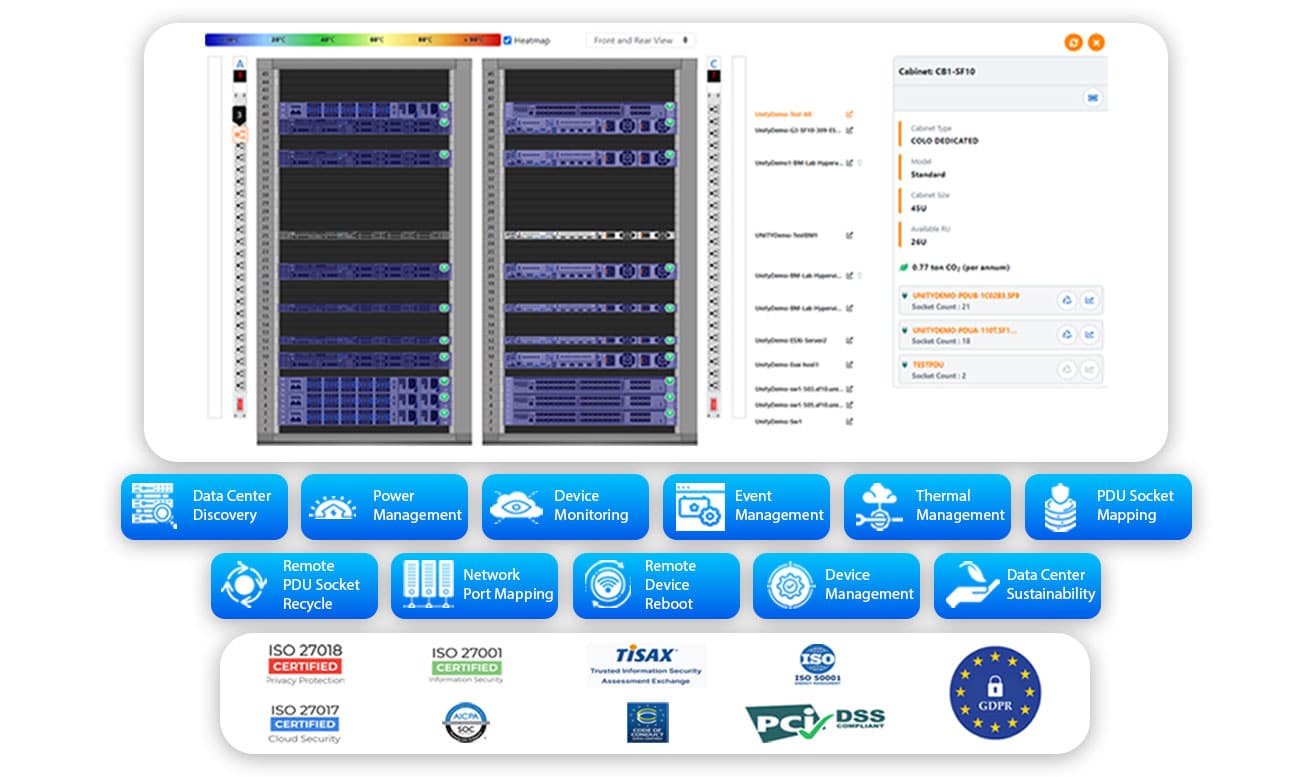Click the orange close icon at top right
The image size is (1312, 777).
[1096, 42]
